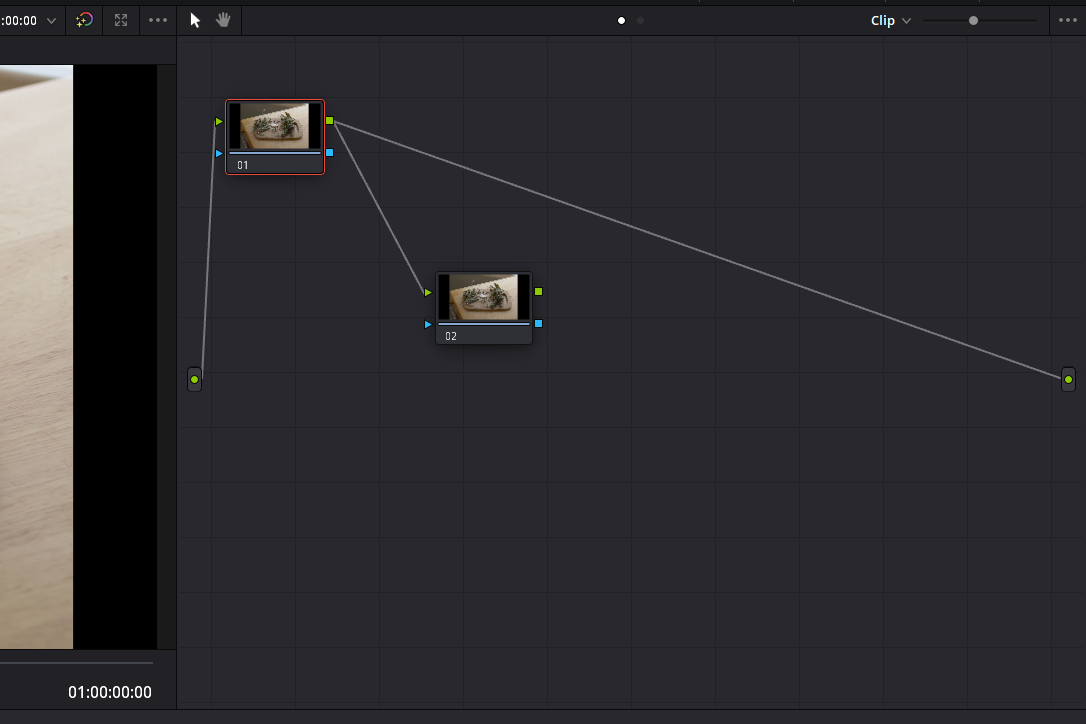Click the expand to fullscreen icon
Screen dimensions: 1086x724
tap(120, 20)
